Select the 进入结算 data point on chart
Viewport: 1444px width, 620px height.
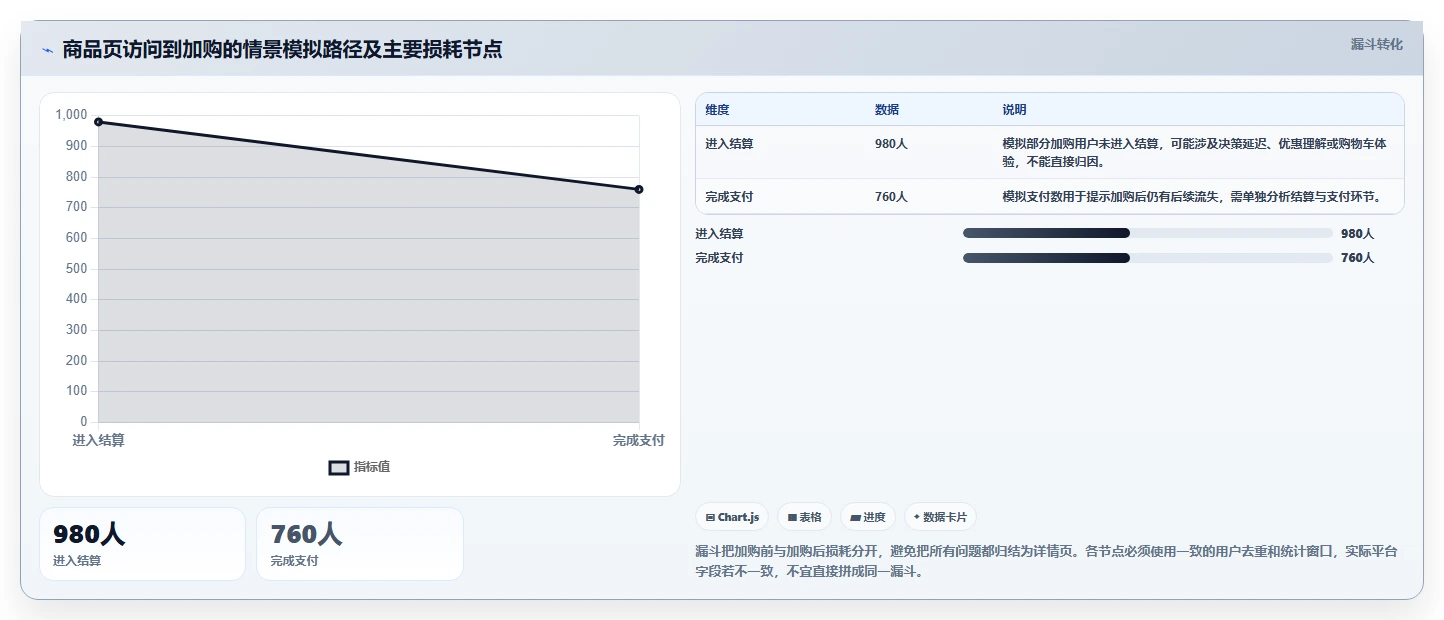click(98, 122)
